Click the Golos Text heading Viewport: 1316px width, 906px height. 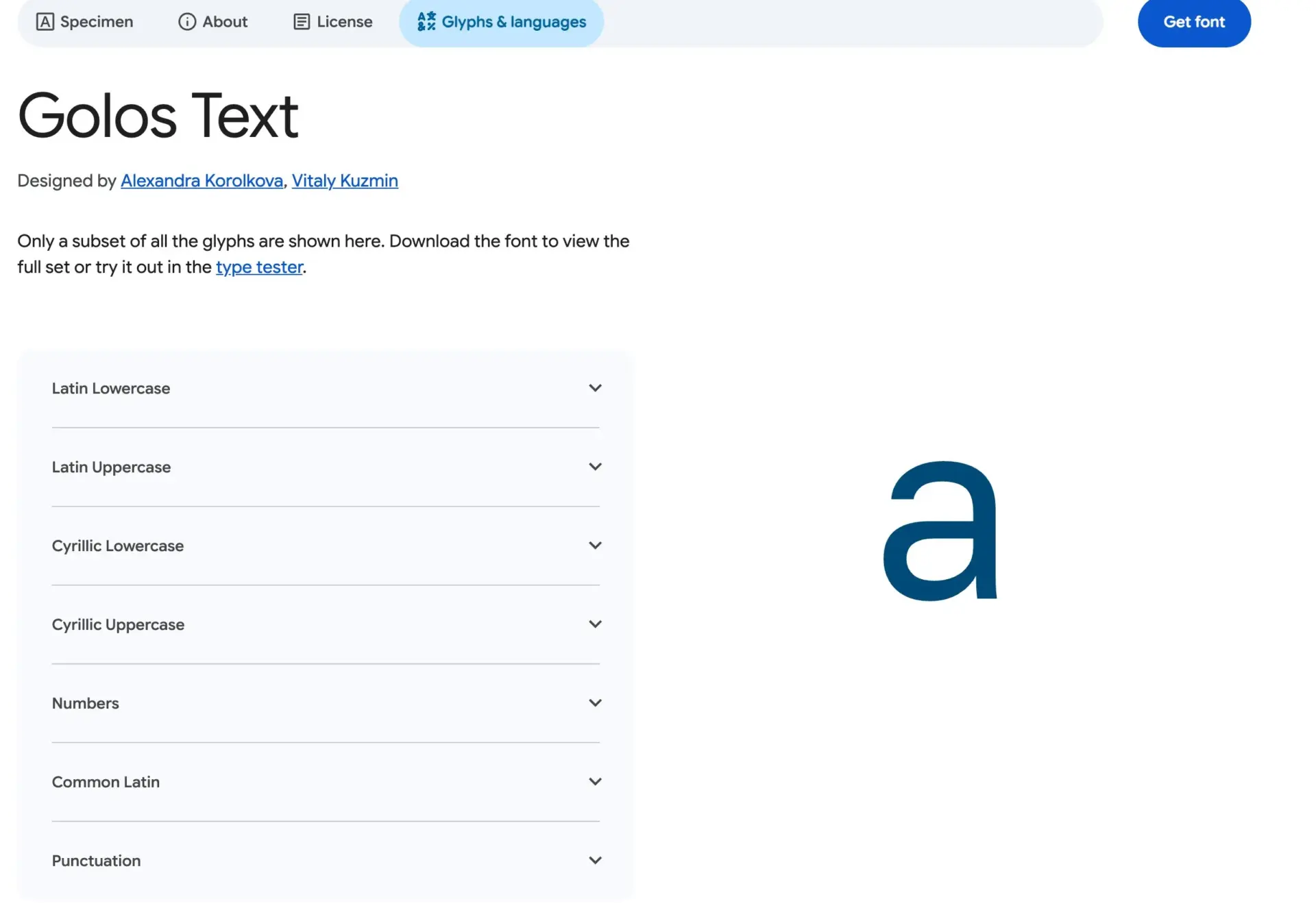pyautogui.click(x=158, y=116)
